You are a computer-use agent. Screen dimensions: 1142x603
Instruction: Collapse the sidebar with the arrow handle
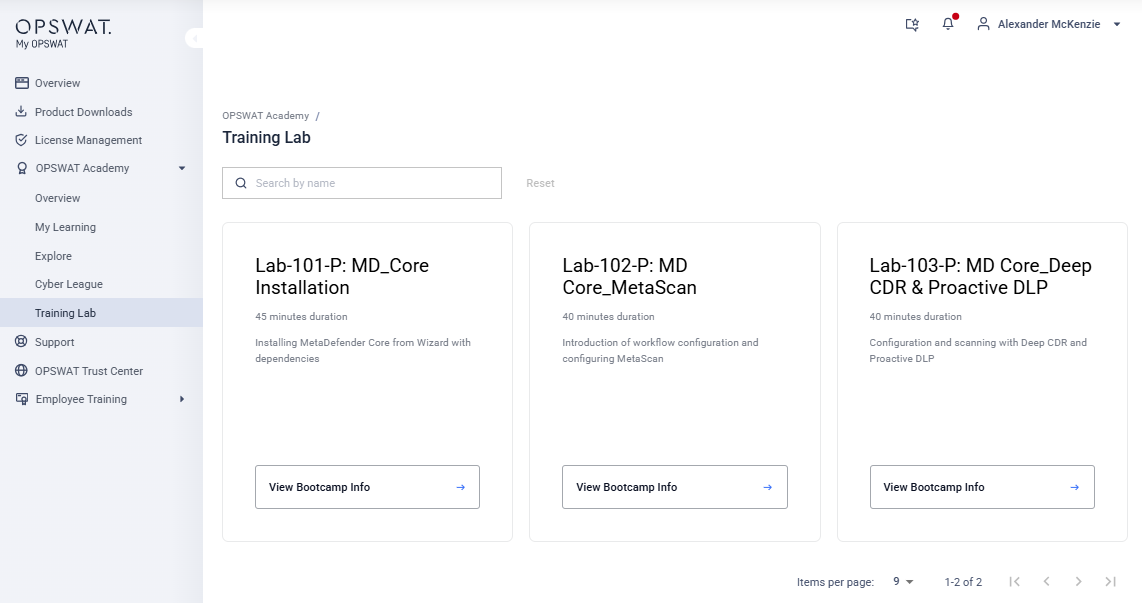(195, 38)
